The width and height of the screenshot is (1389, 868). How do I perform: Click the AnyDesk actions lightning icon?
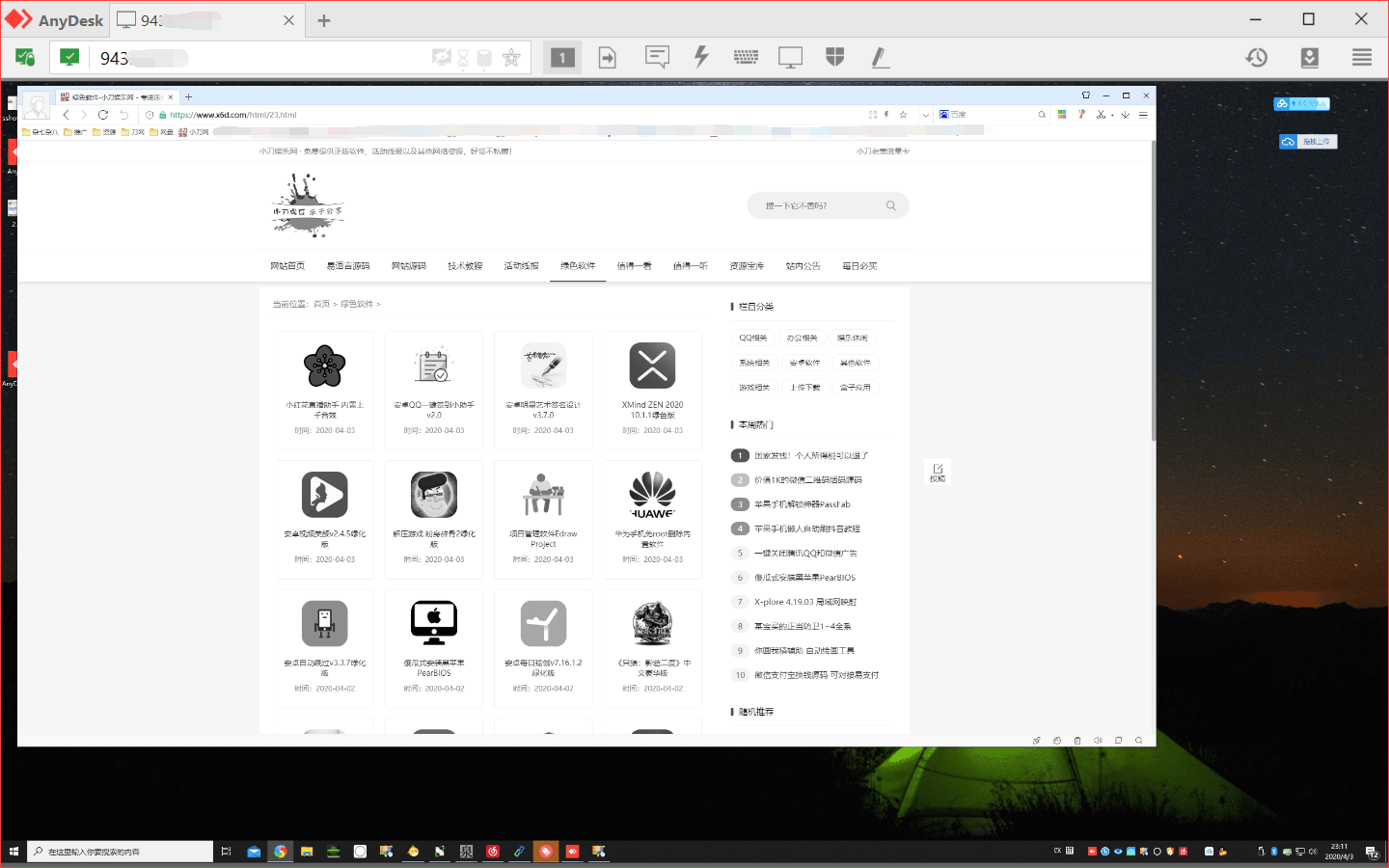[x=701, y=57]
